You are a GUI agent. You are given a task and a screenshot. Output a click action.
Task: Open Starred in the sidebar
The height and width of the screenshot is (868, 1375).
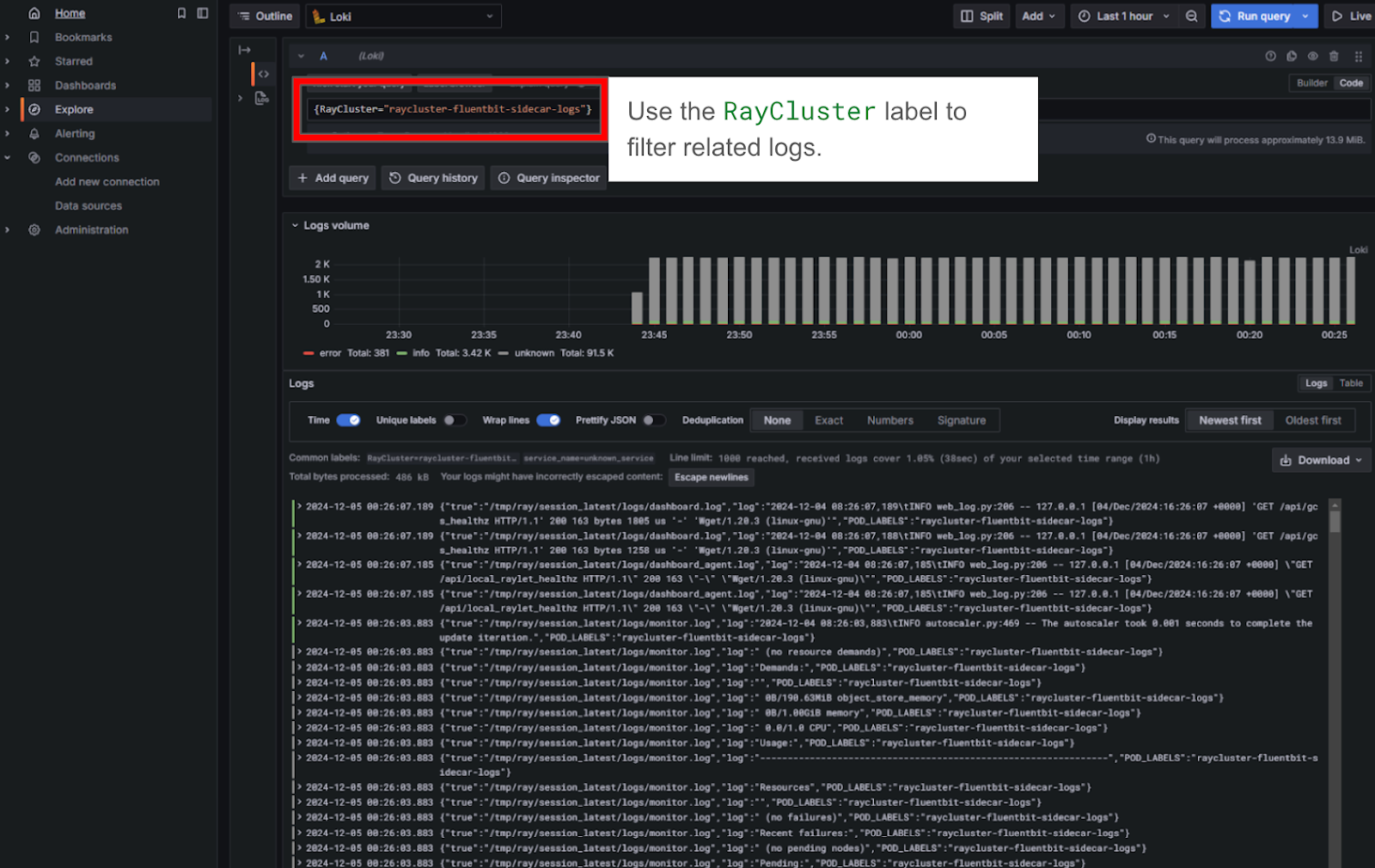(74, 61)
